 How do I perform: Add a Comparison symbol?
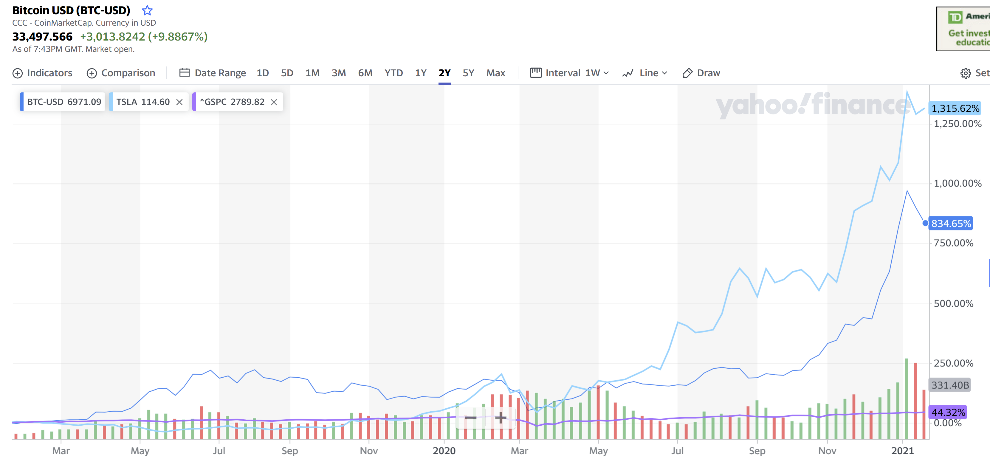pos(121,73)
